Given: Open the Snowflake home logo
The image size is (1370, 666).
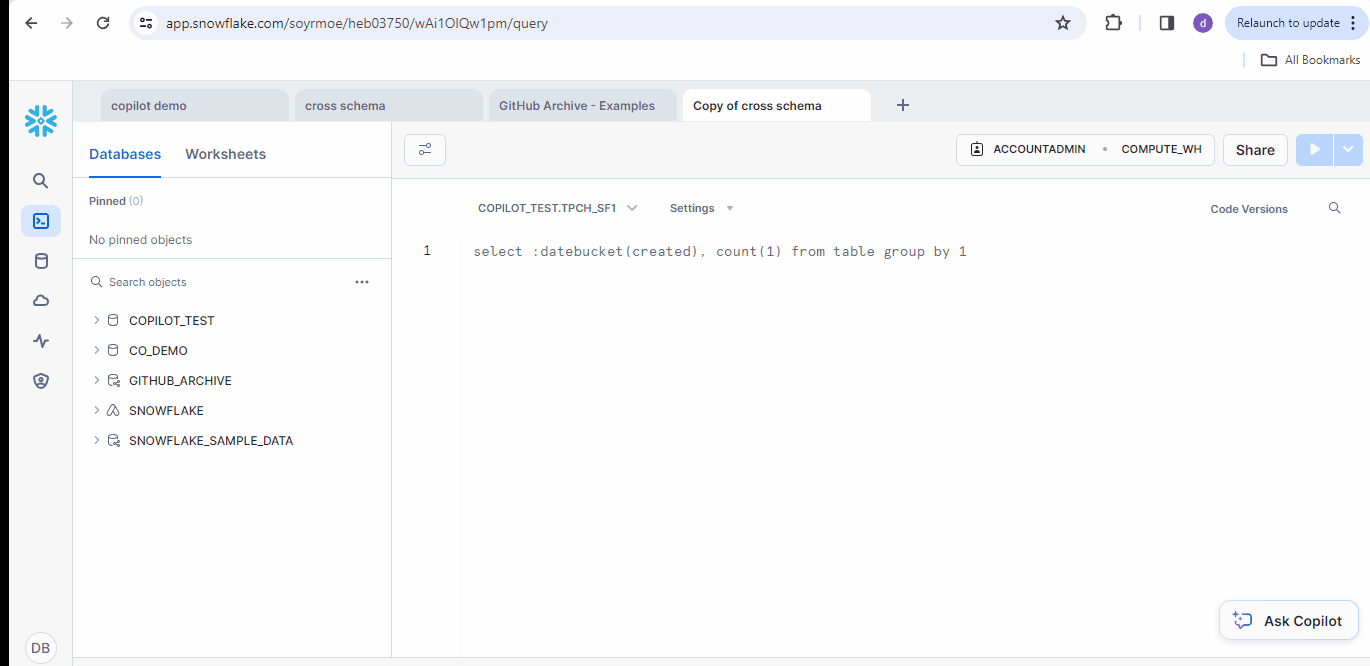Looking at the screenshot, I should click(41, 121).
